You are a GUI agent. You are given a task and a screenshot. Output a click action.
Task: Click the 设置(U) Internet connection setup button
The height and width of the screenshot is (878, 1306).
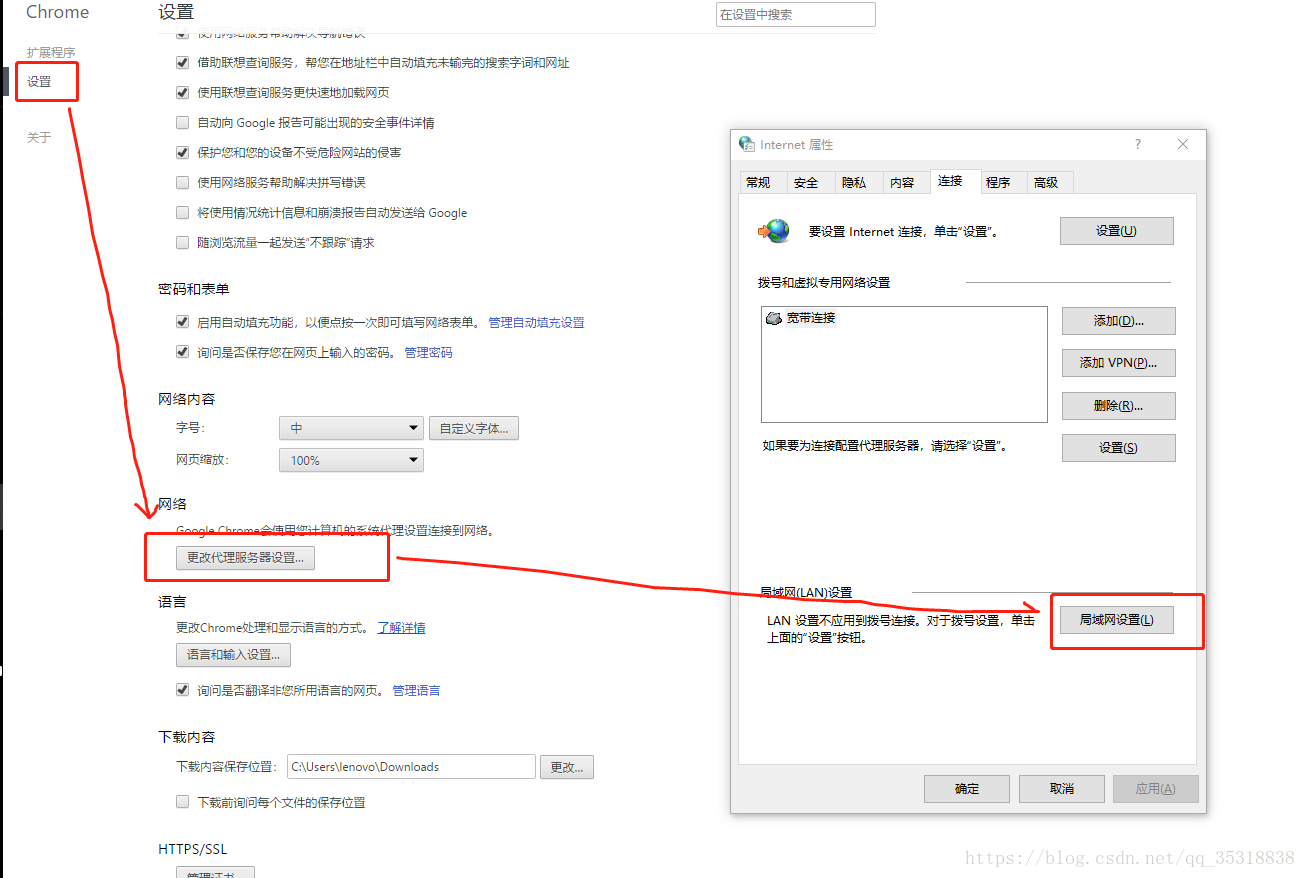point(1116,231)
